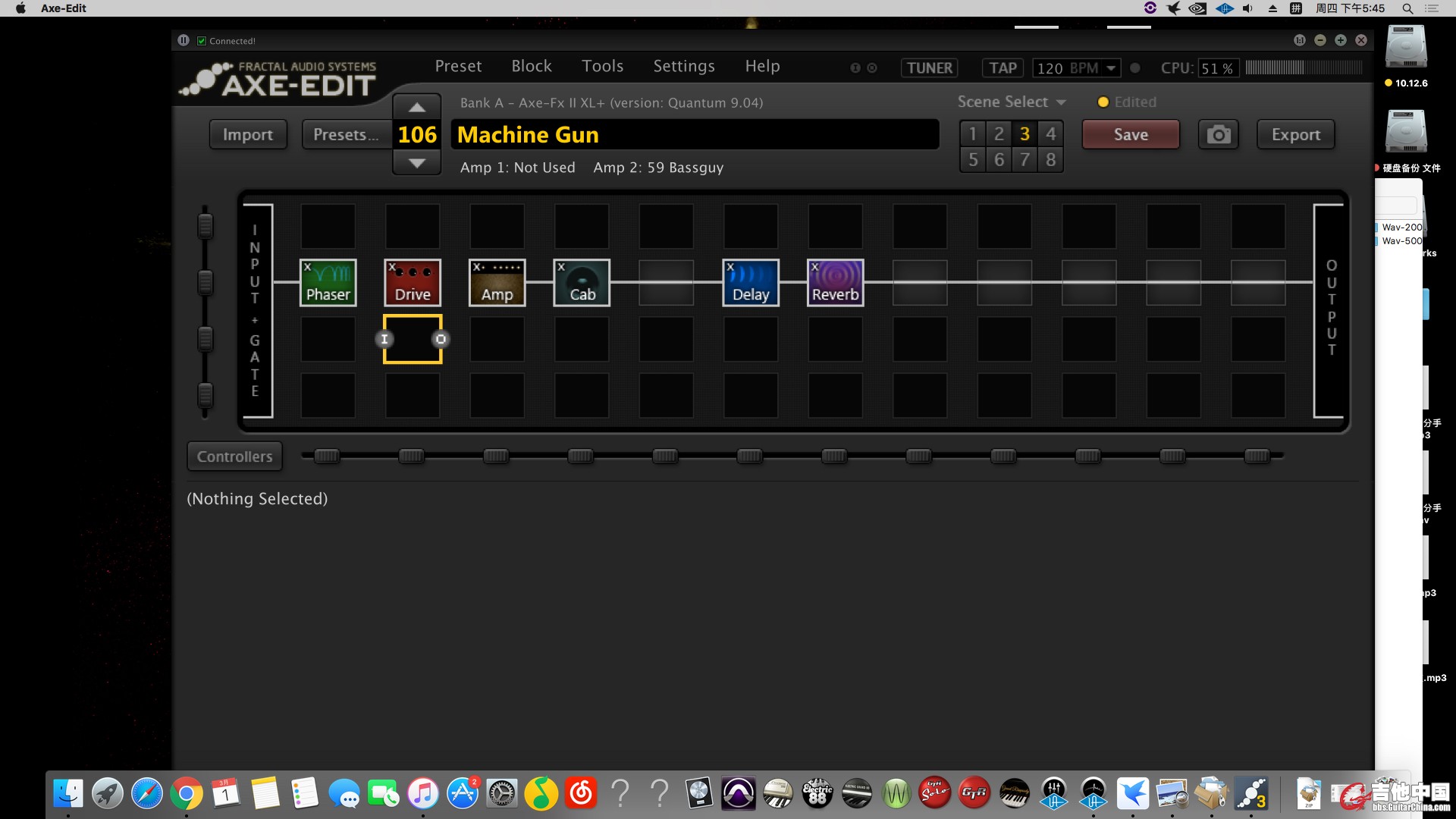Image resolution: width=1456 pixels, height=819 pixels.
Task: Open the Electric 88 app in the Dock
Action: point(817,794)
